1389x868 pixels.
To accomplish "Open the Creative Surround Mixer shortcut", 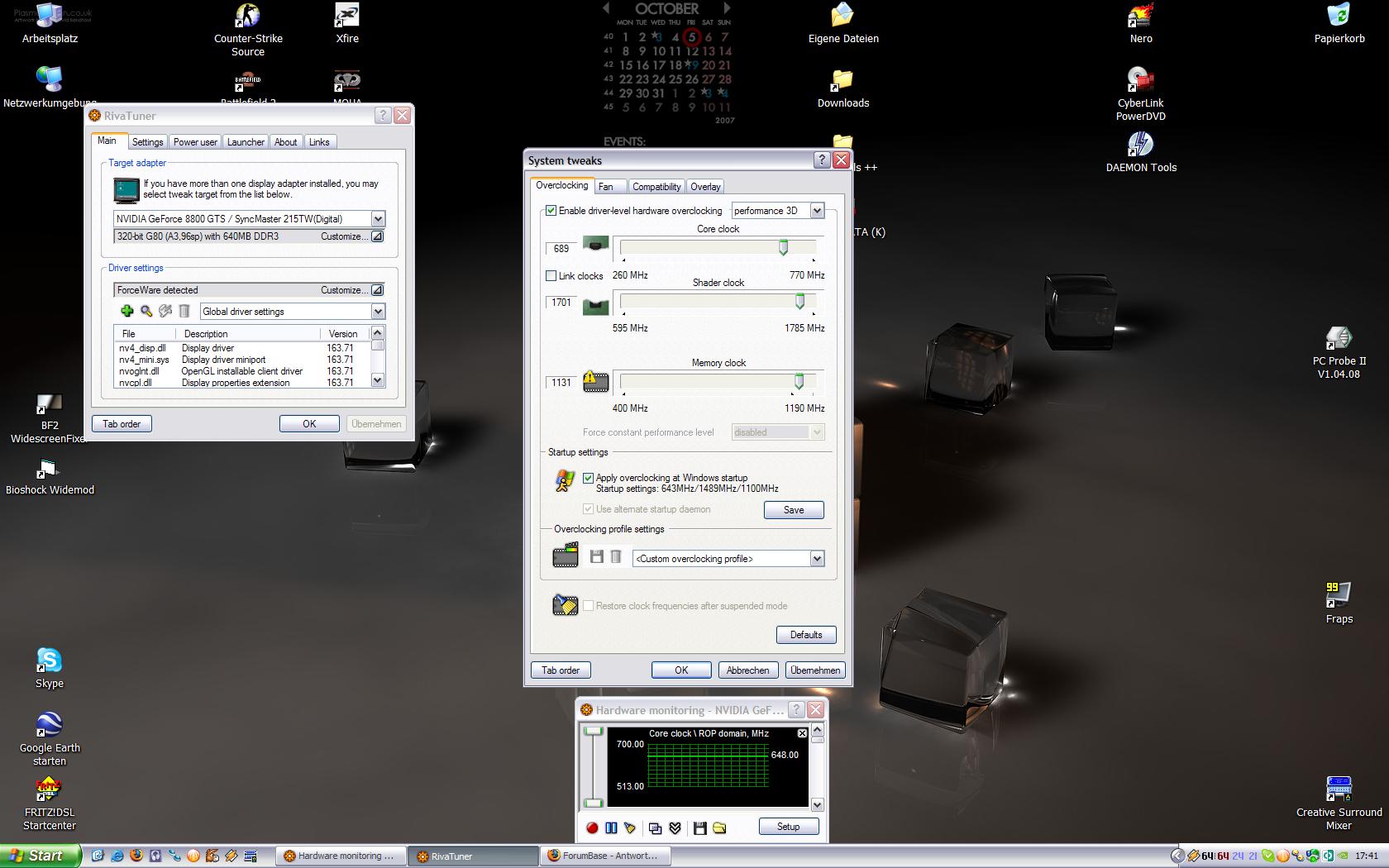I will pos(1339,804).
